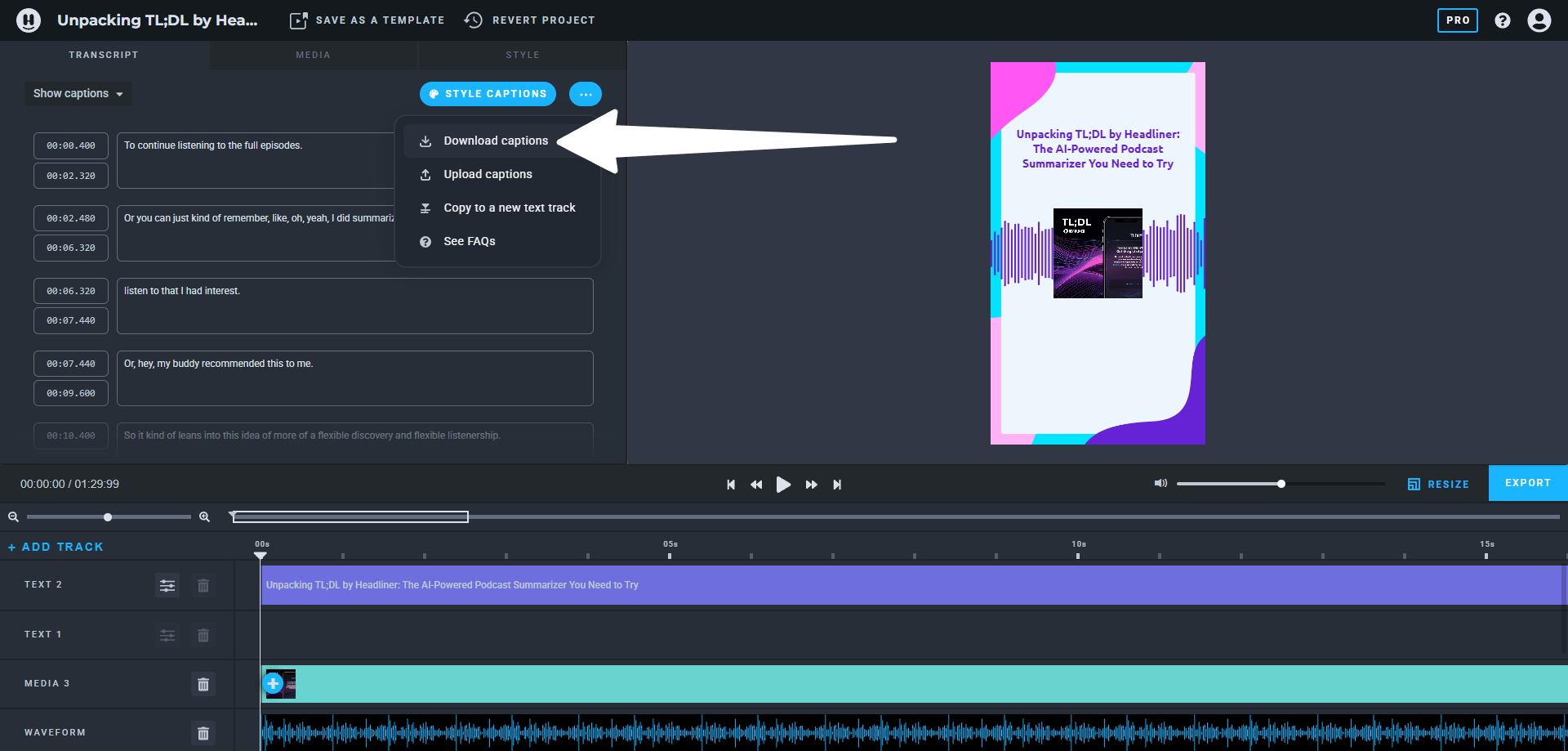Screen dimensions: 1568x751
Task: Click the Export button
Action: tap(1528, 483)
